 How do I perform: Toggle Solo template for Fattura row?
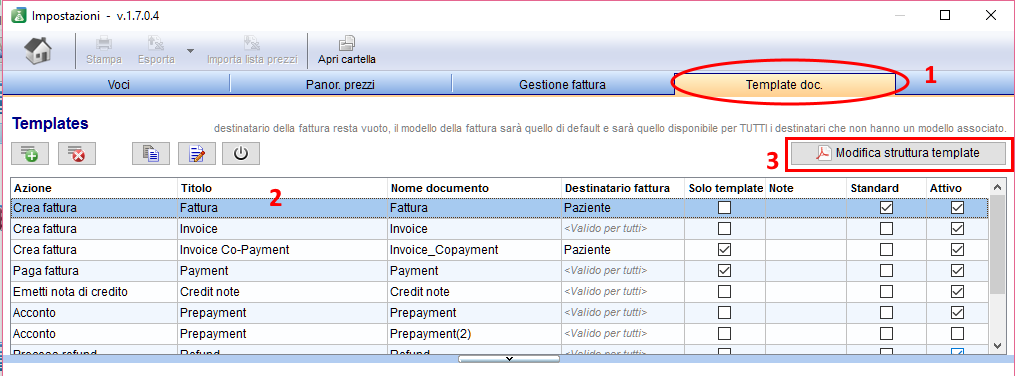pyautogui.click(x=724, y=208)
